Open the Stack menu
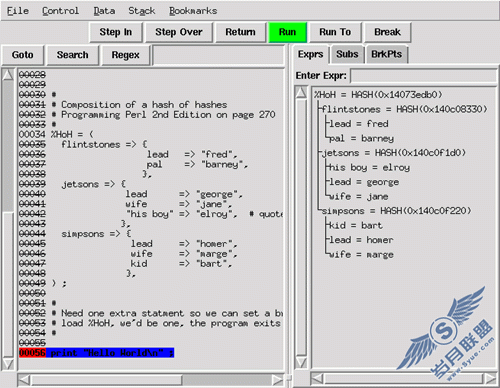This screenshot has width=500, height=388. coord(142,11)
